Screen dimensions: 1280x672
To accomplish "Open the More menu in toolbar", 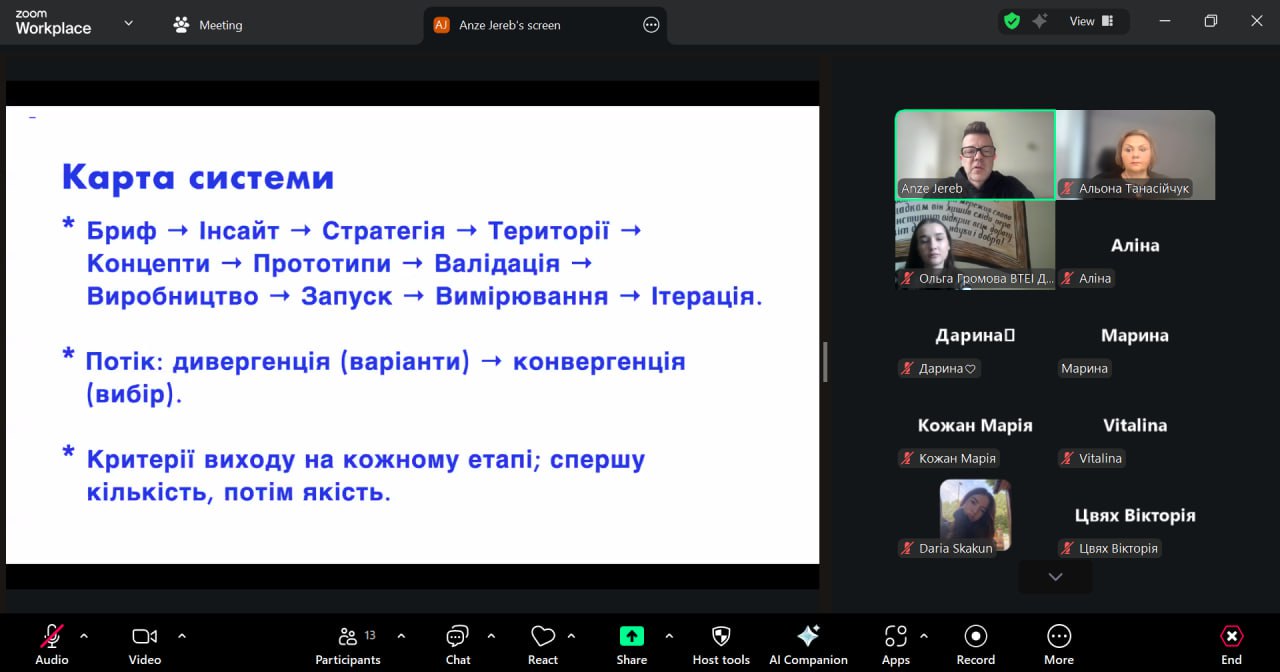I will tap(1058, 636).
